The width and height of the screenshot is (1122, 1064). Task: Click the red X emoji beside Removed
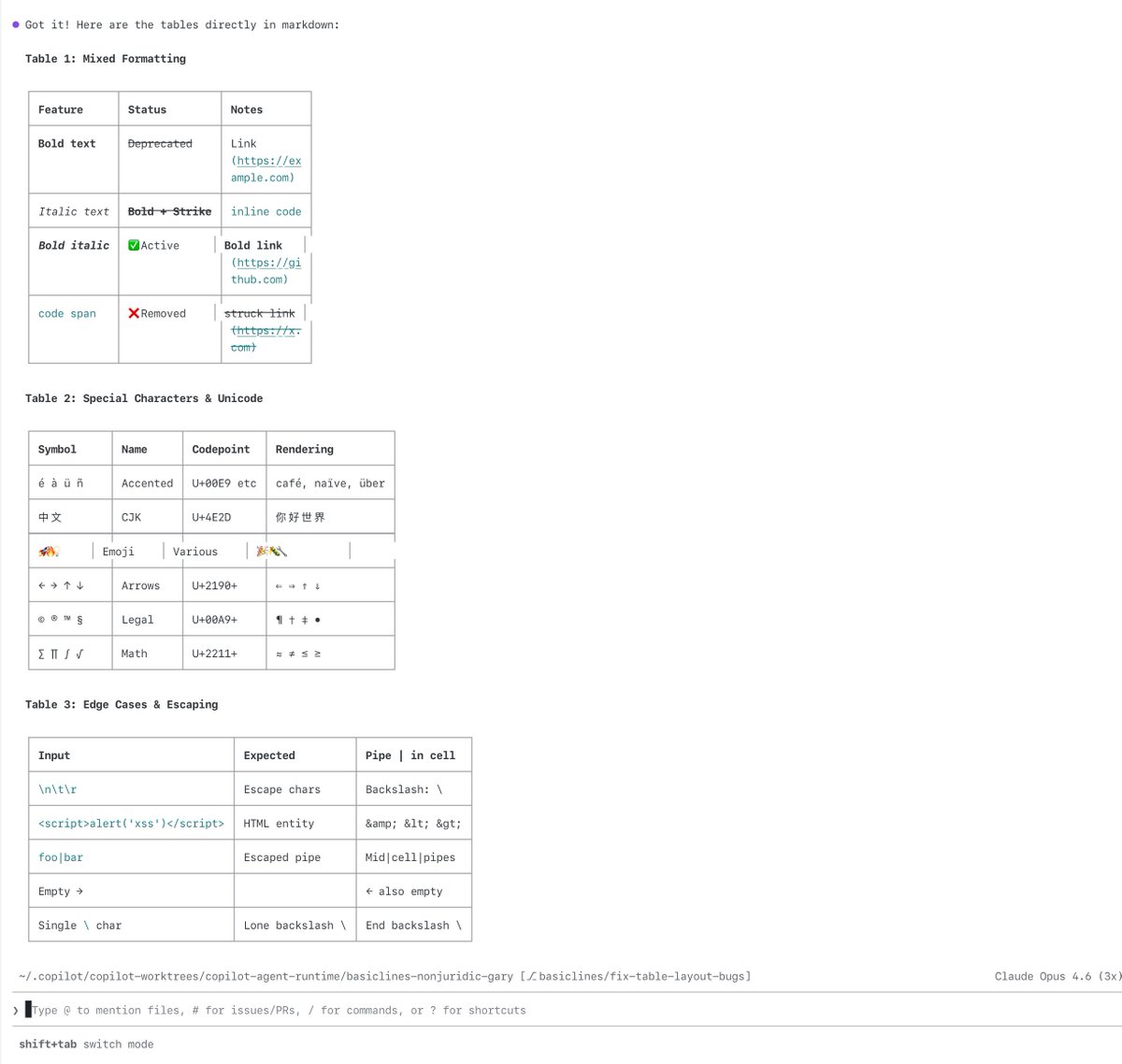click(134, 313)
